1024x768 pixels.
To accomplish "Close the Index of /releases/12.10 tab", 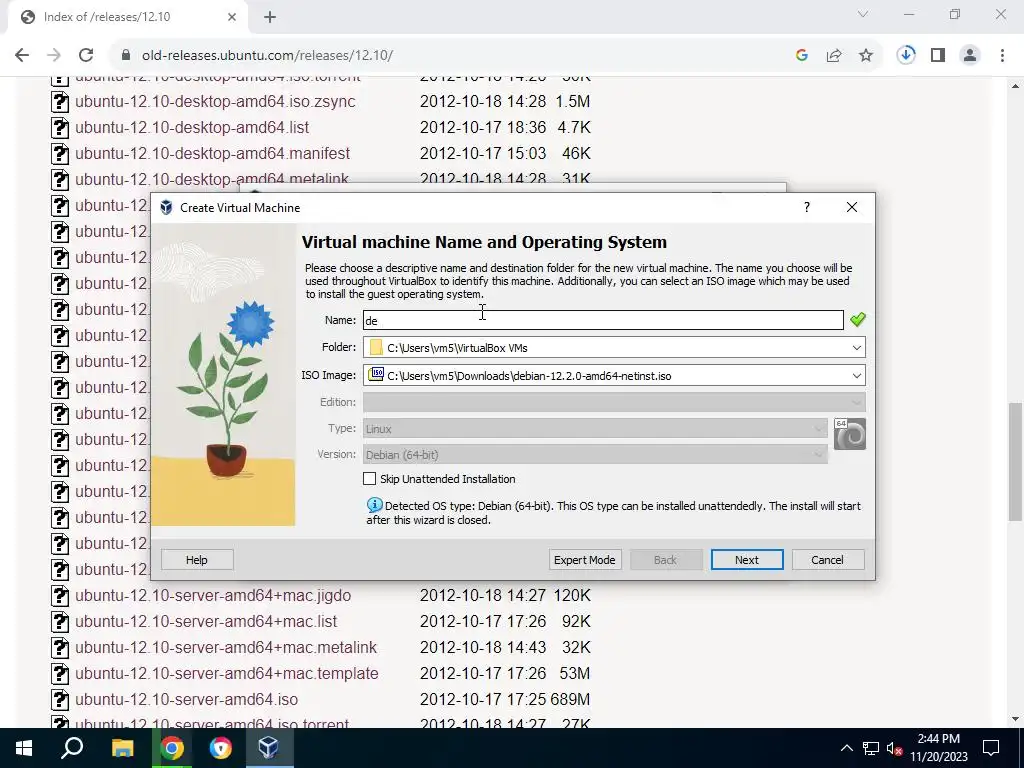I will (232, 17).
